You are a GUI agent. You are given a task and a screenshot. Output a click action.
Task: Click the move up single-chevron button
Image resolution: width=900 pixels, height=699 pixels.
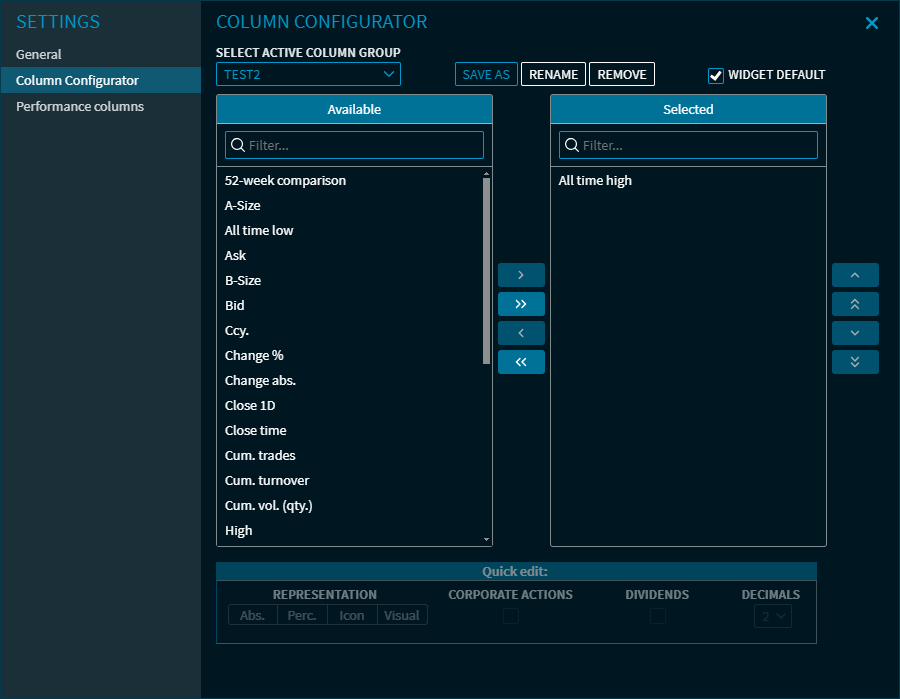tap(855, 275)
